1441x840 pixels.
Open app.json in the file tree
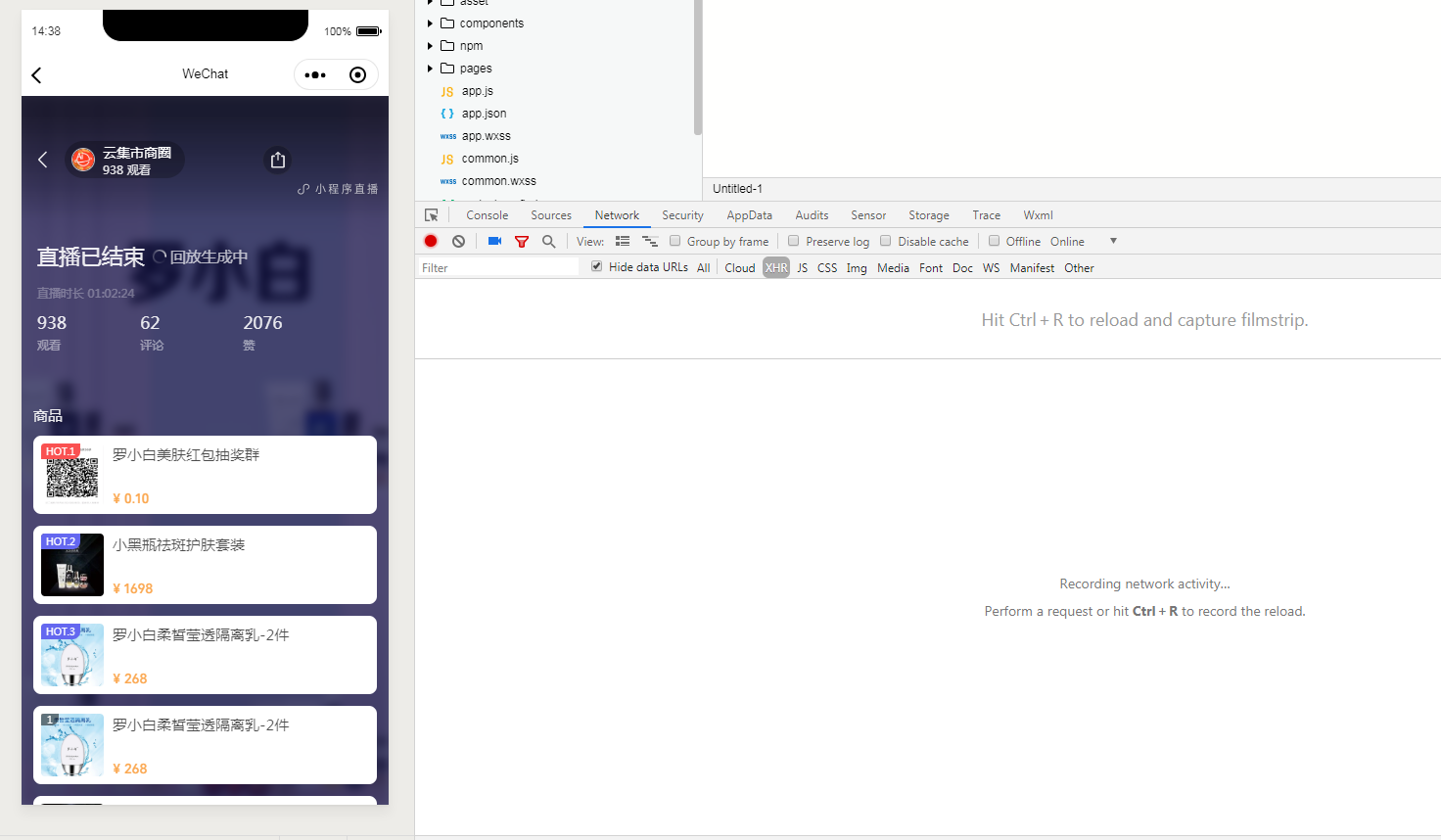pos(484,114)
